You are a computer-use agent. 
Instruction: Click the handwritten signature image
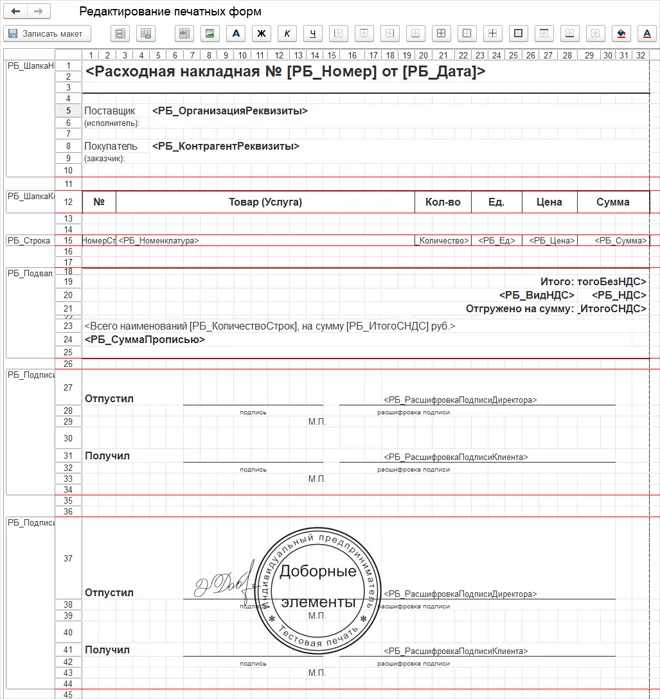point(225,582)
